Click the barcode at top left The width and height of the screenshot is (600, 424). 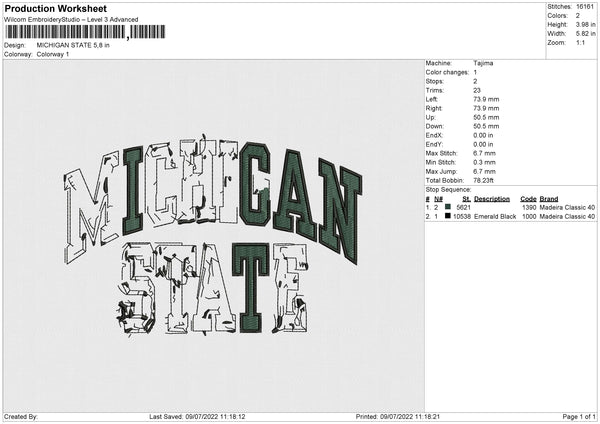tap(85, 32)
